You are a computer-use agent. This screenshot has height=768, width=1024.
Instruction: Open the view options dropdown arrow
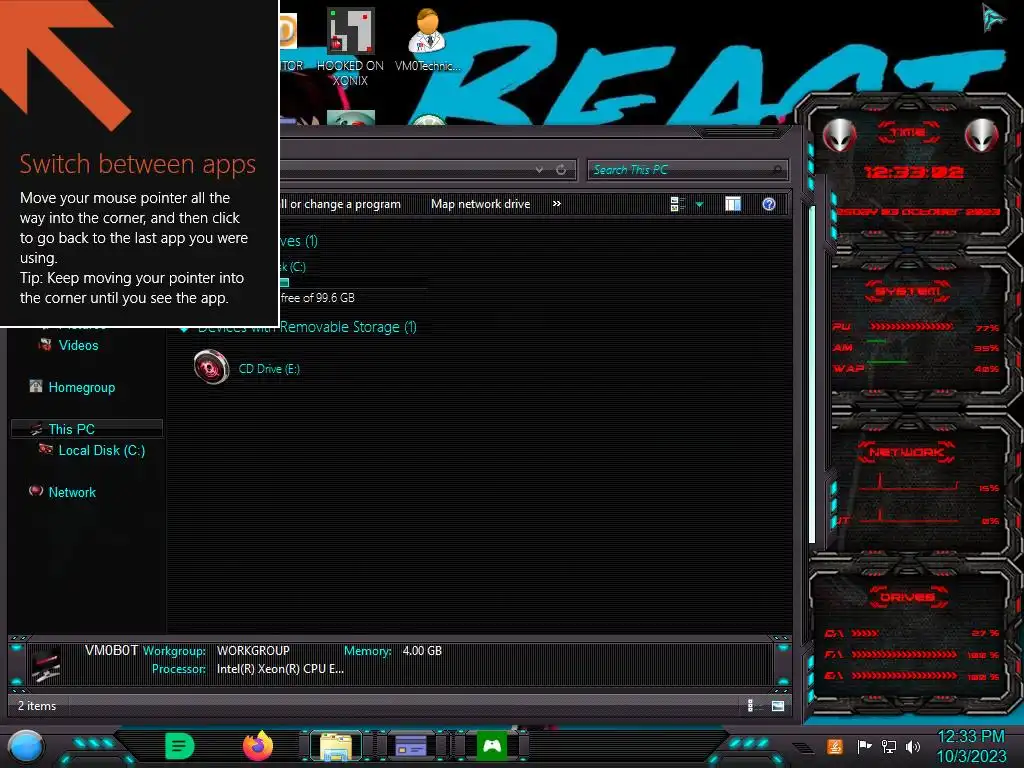699,205
